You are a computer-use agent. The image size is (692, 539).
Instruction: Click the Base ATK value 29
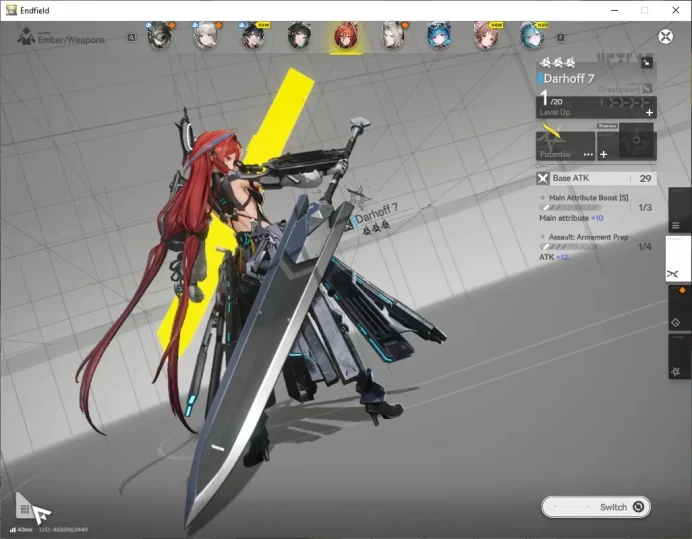click(645, 178)
